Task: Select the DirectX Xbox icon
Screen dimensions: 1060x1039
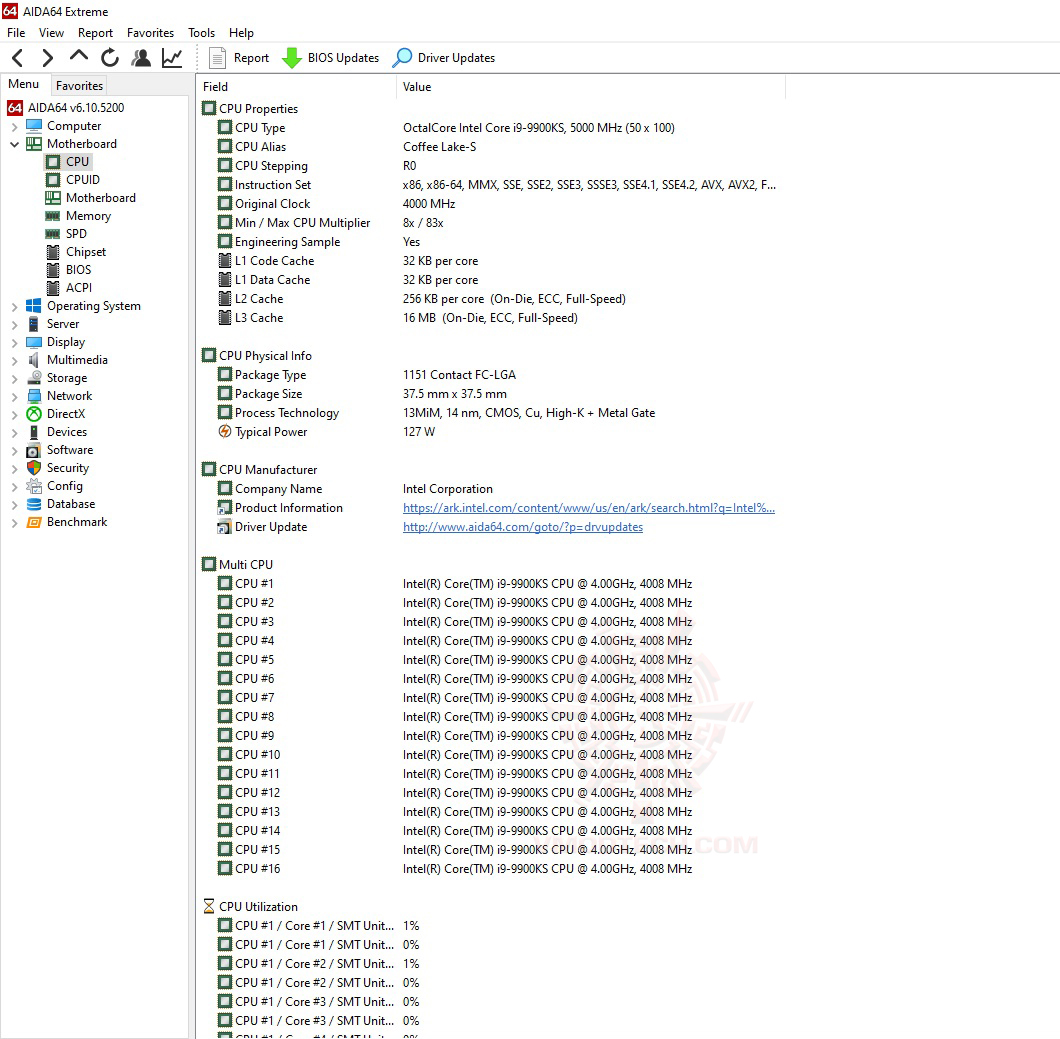Action: tap(34, 414)
